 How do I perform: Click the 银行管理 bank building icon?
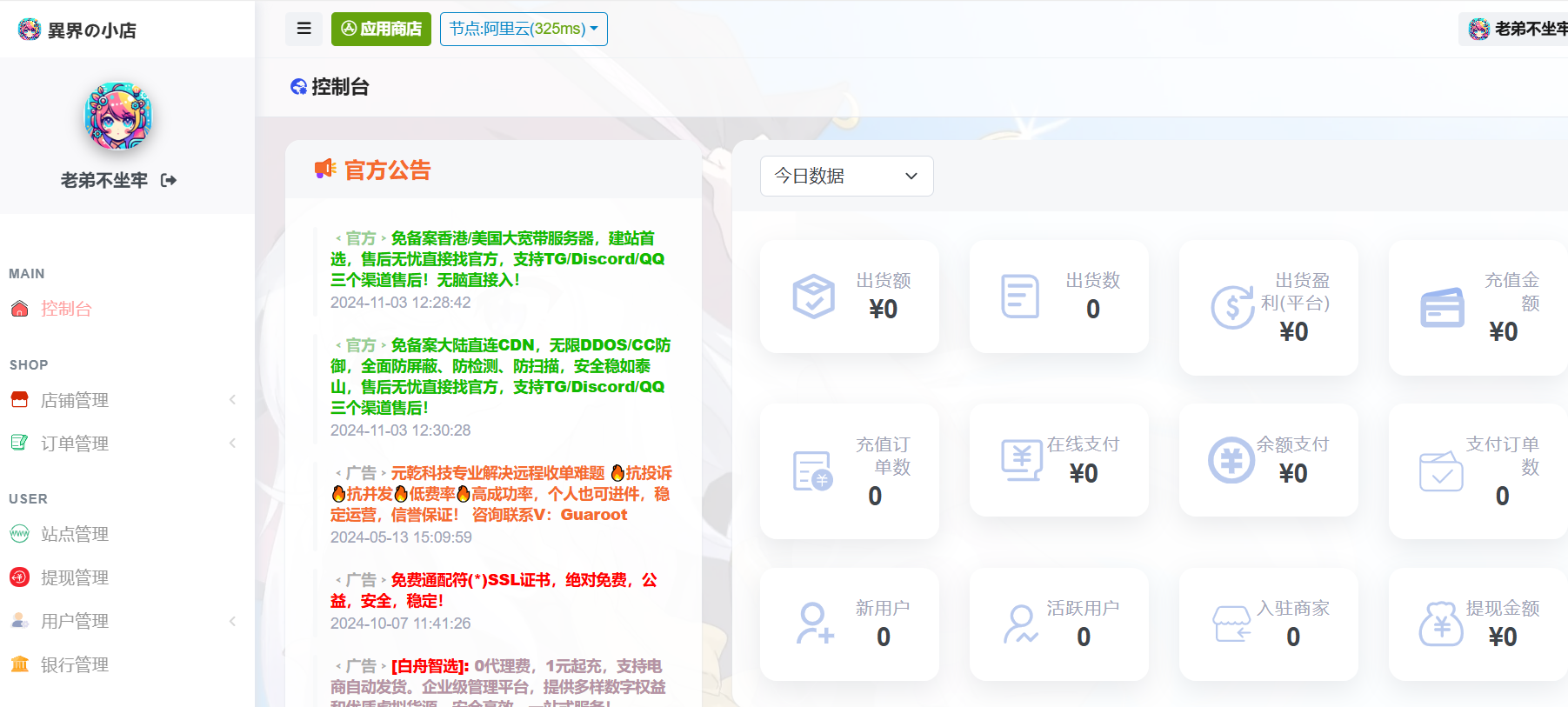pos(19,664)
